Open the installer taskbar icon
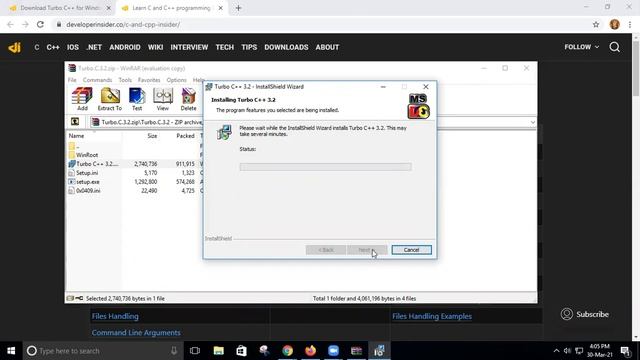 (x=379, y=351)
